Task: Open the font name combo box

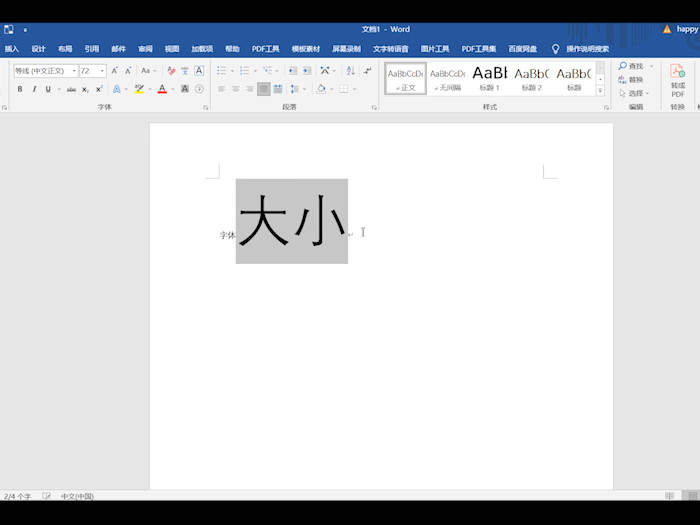Action: click(x=46, y=71)
